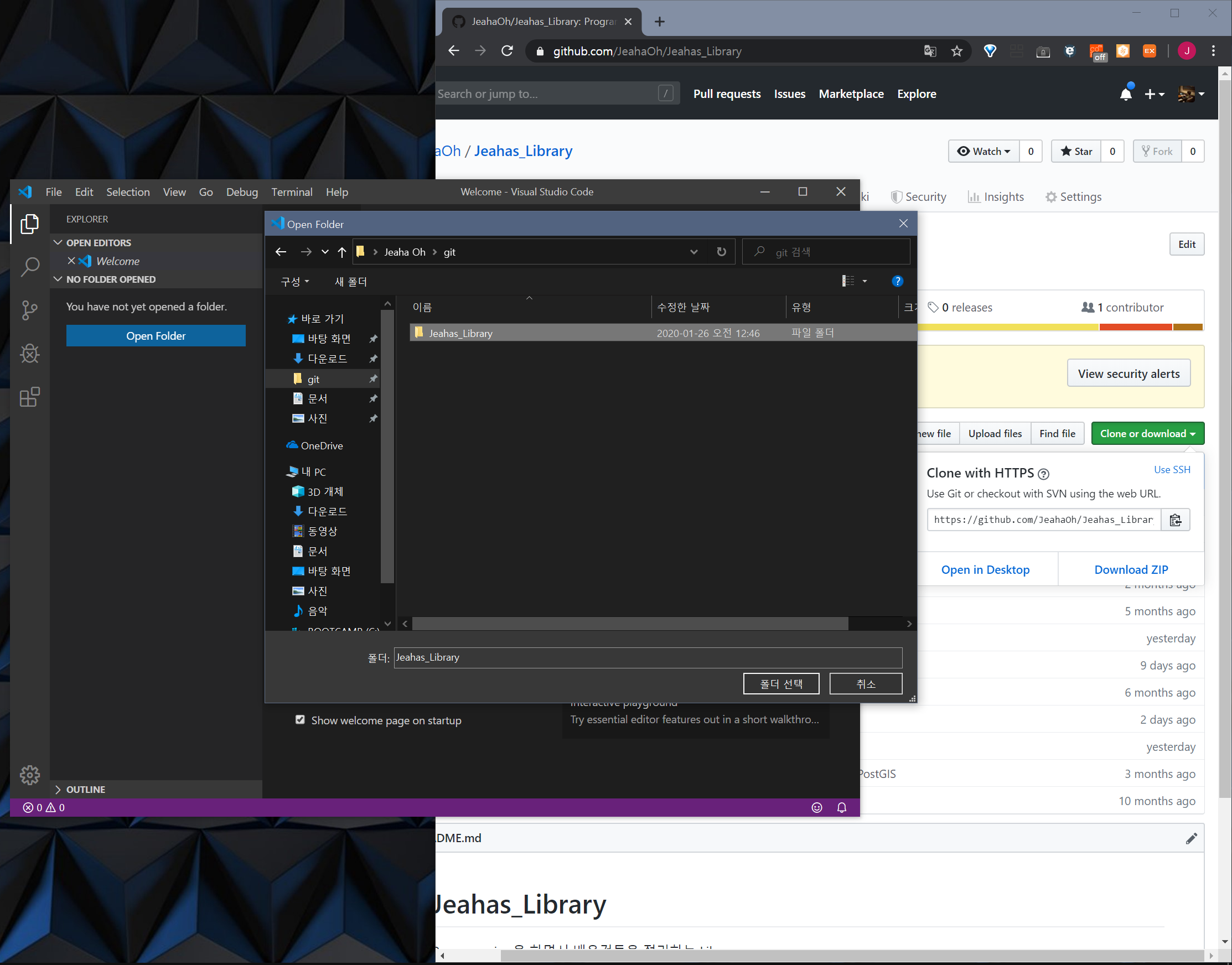Toggle Show welcome page on startup

[300, 720]
